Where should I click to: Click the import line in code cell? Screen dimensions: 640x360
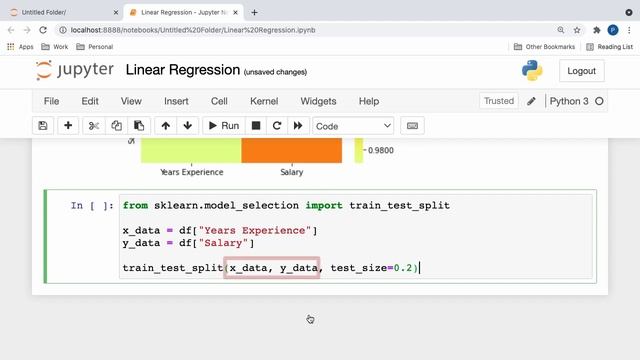(286, 206)
